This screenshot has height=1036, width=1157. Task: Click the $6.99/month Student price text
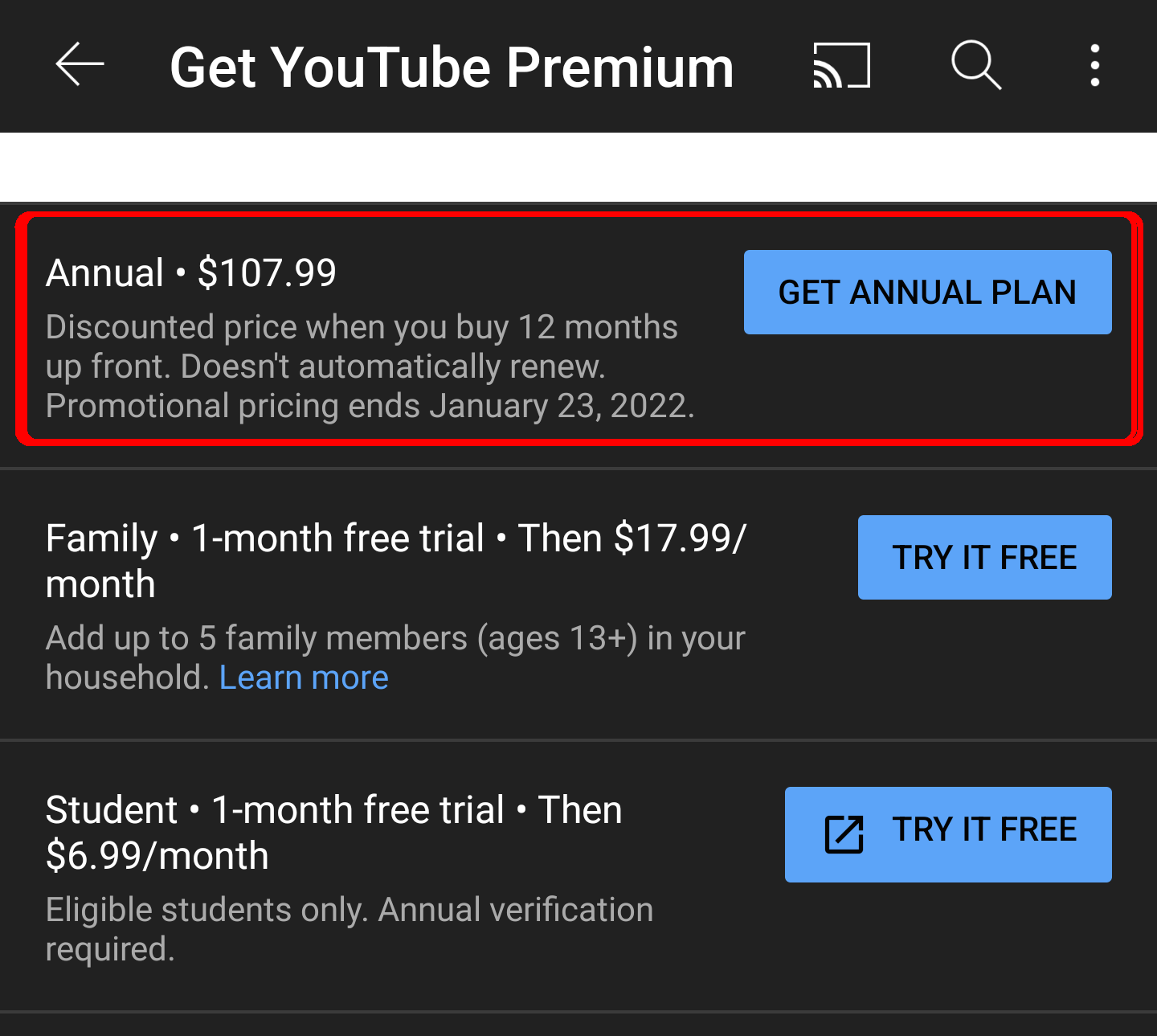157,856
